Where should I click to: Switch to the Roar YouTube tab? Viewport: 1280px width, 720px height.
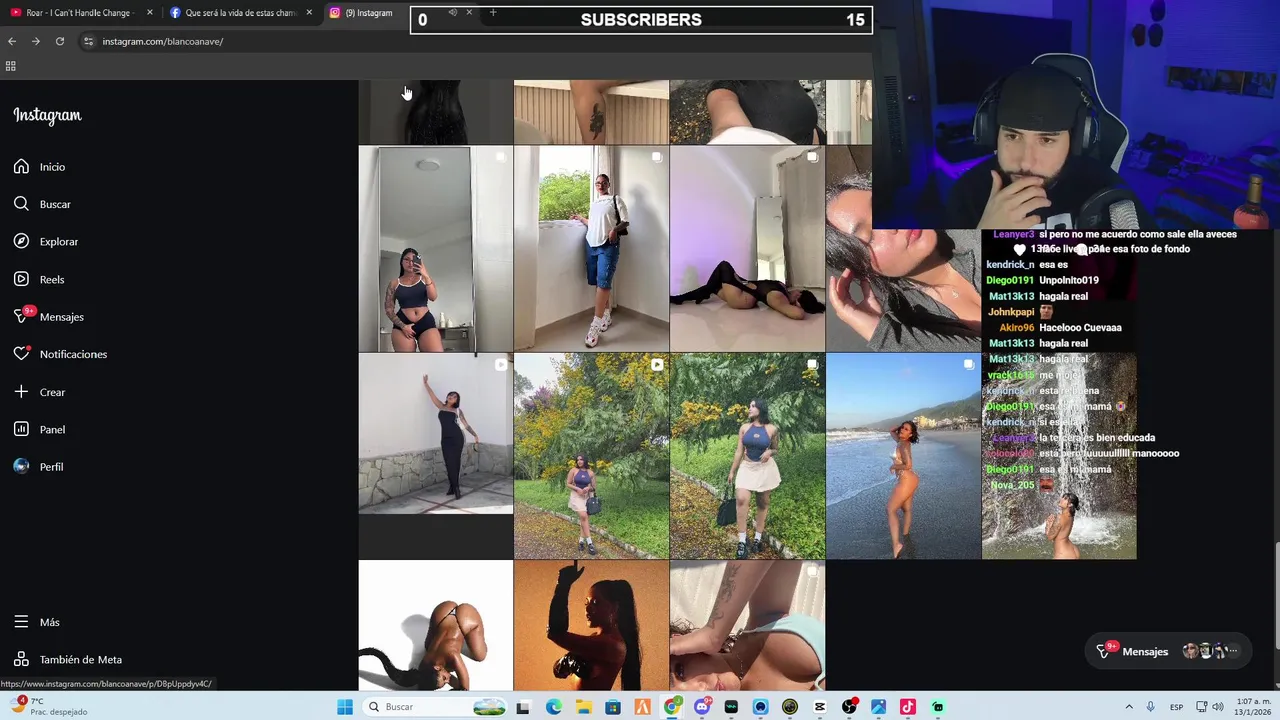(x=78, y=13)
